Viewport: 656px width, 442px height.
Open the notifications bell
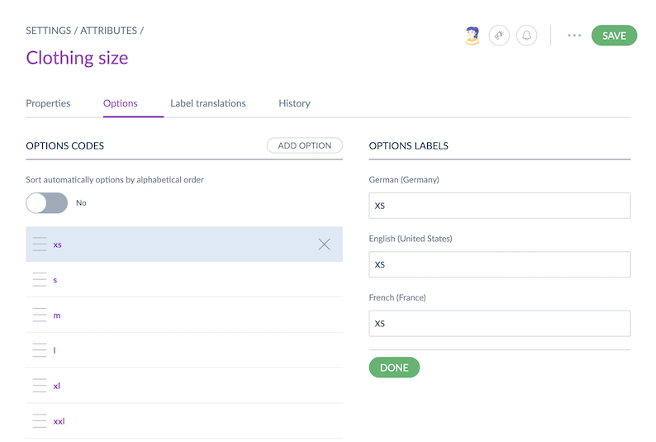tap(526, 36)
